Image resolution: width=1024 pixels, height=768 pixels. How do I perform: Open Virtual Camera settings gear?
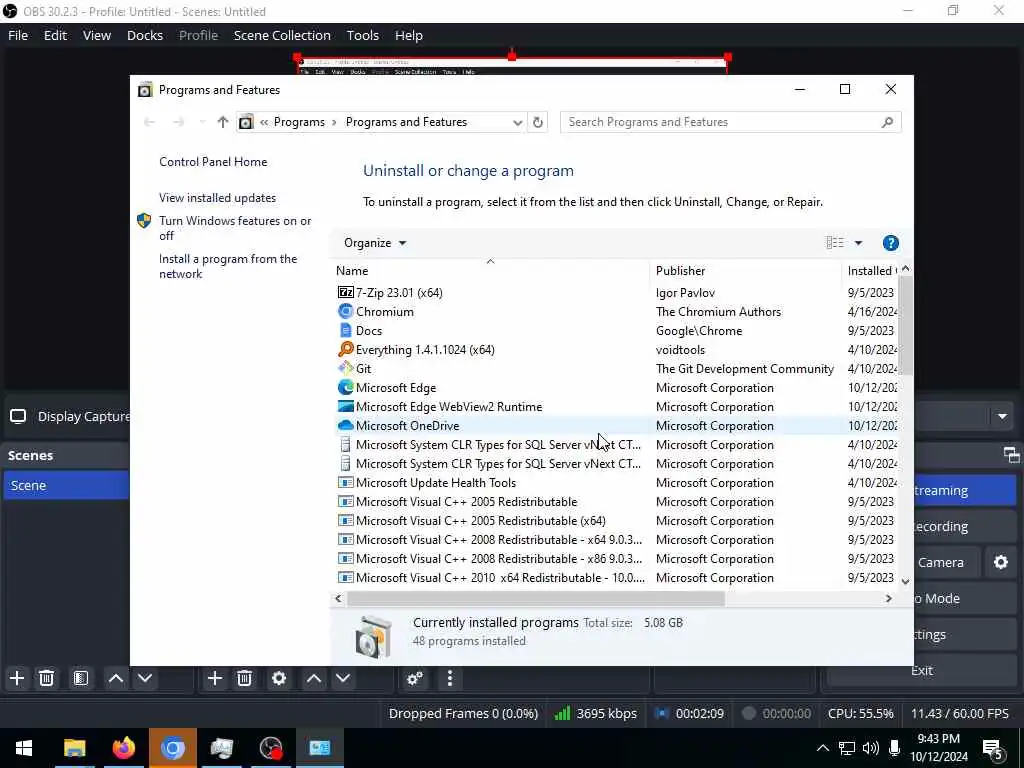coord(1000,562)
